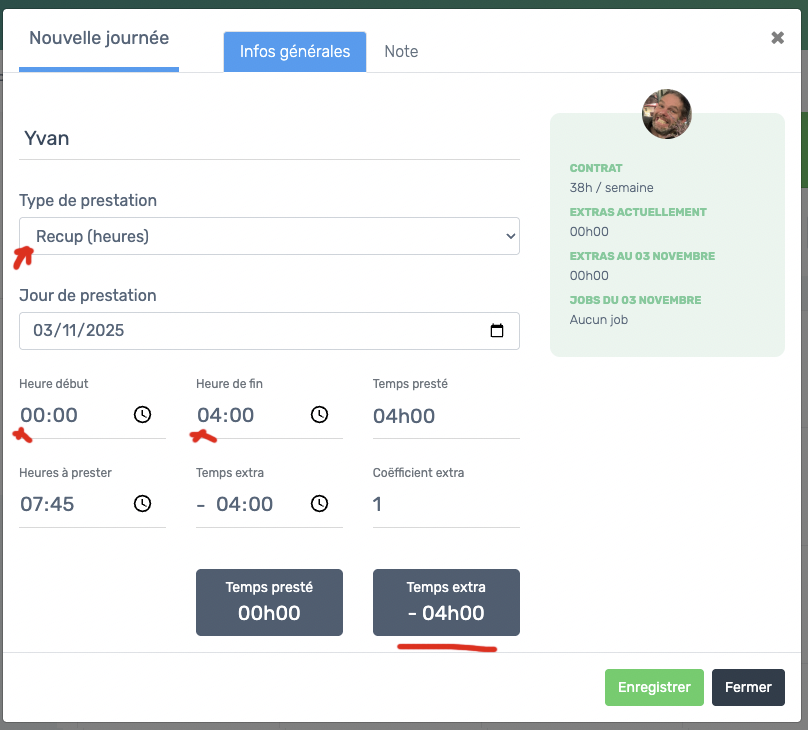
Task: Click Yvan's profile avatar photo
Action: point(667,114)
